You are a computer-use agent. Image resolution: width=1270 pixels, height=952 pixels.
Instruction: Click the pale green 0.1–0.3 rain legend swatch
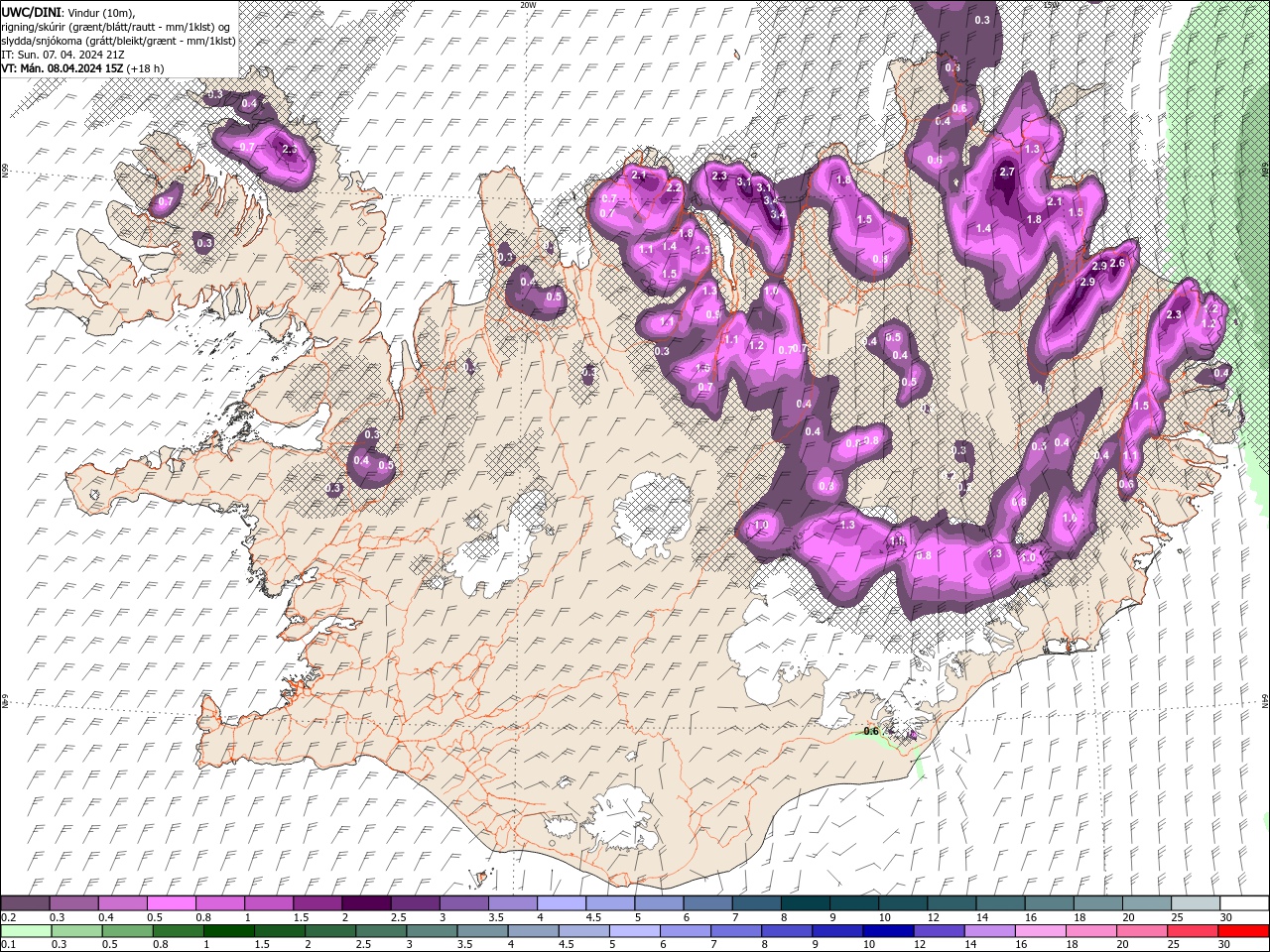point(26,931)
